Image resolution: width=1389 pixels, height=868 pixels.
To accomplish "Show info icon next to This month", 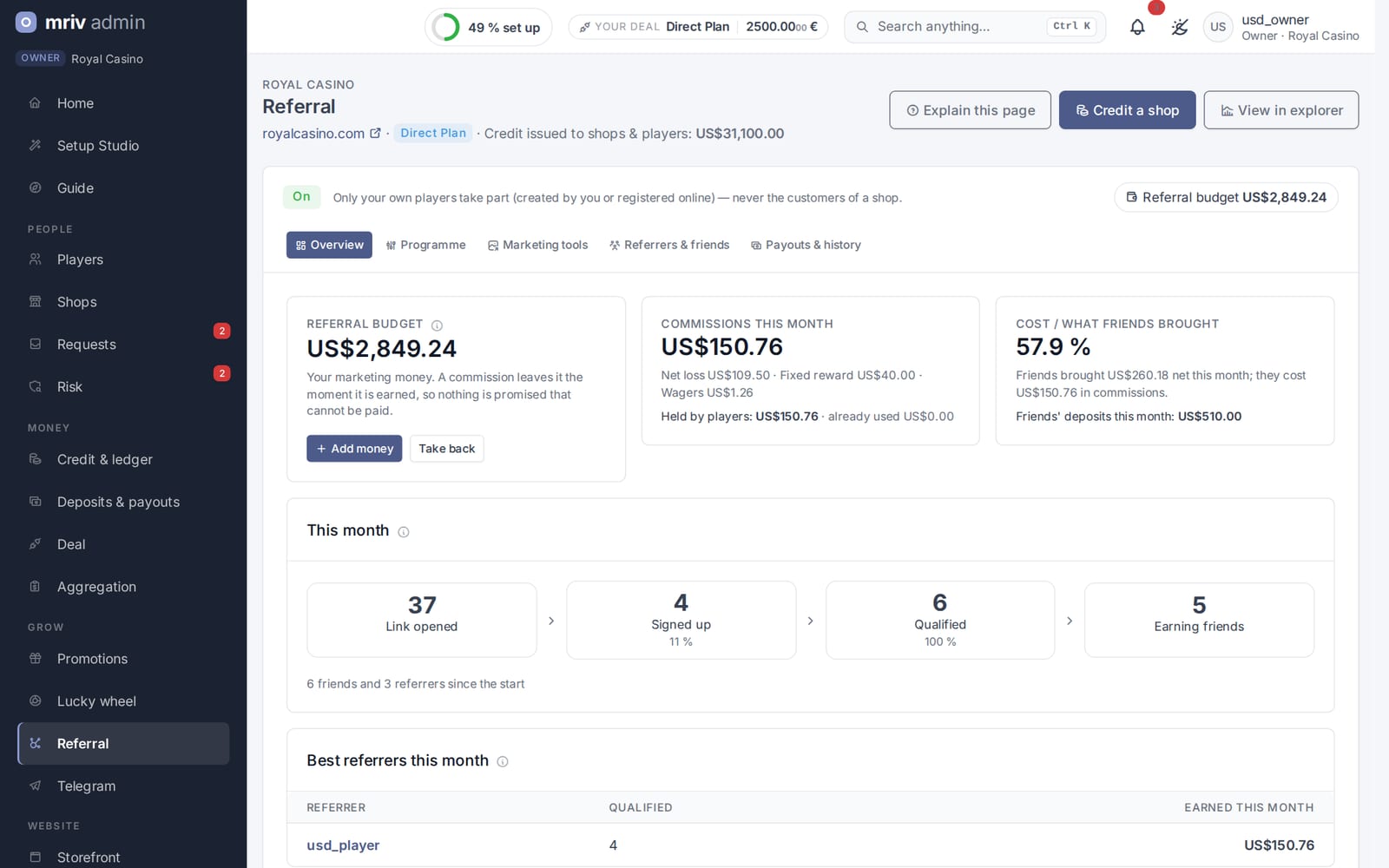I will (404, 532).
